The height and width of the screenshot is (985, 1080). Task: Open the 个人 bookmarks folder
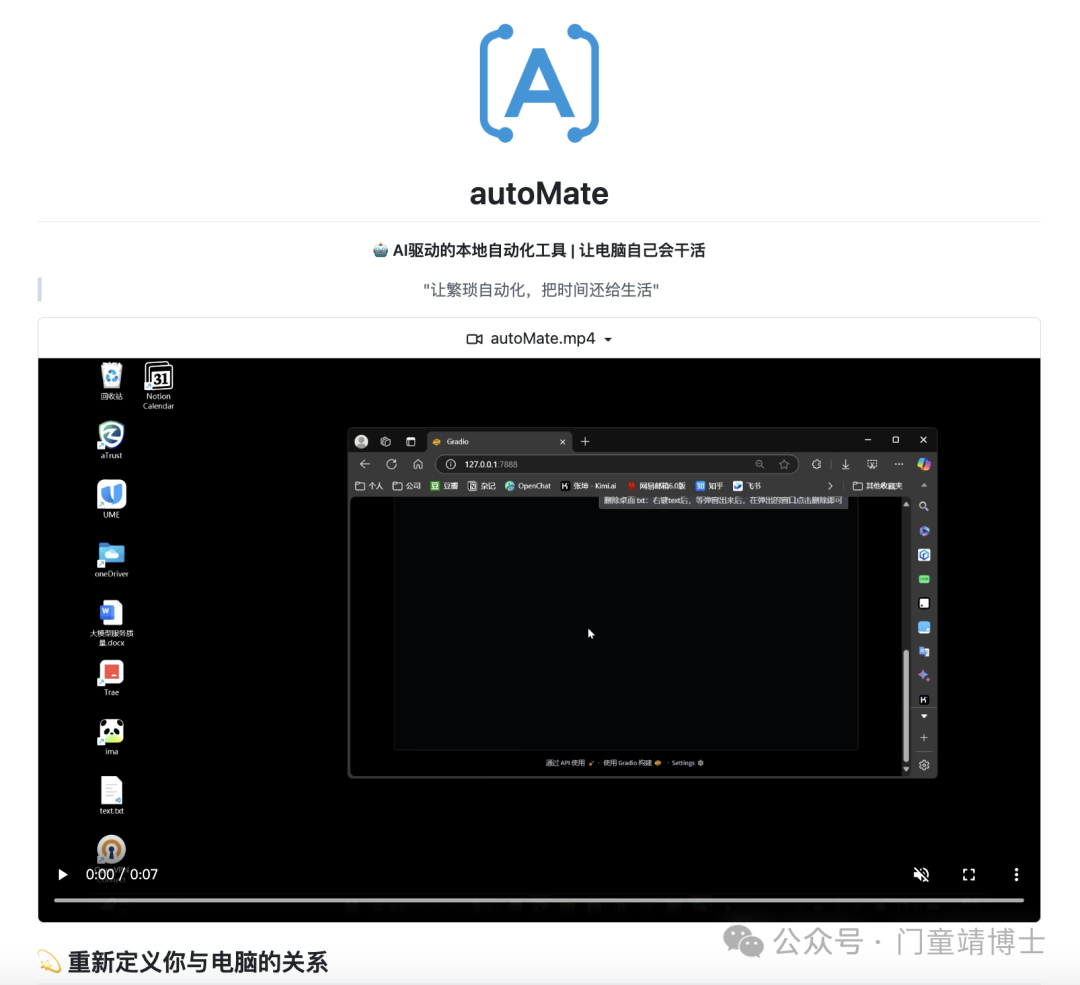point(369,486)
